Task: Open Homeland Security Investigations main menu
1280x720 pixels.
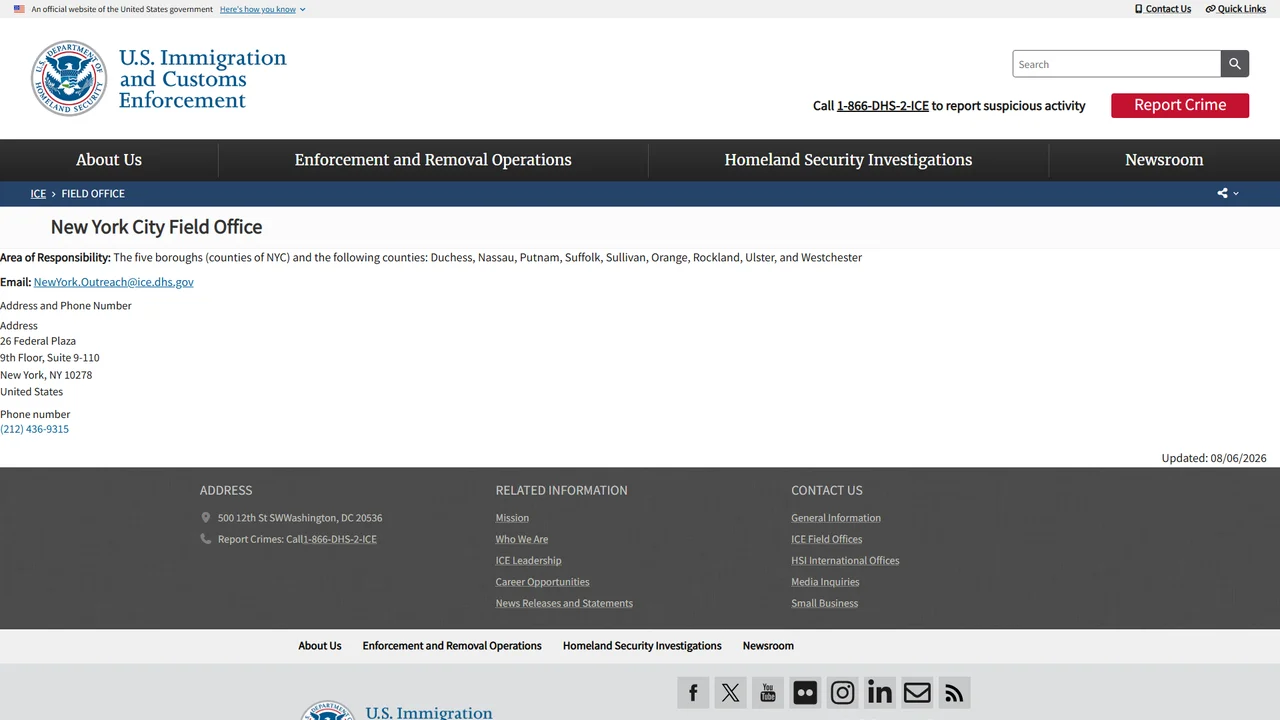Action: coord(848,160)
